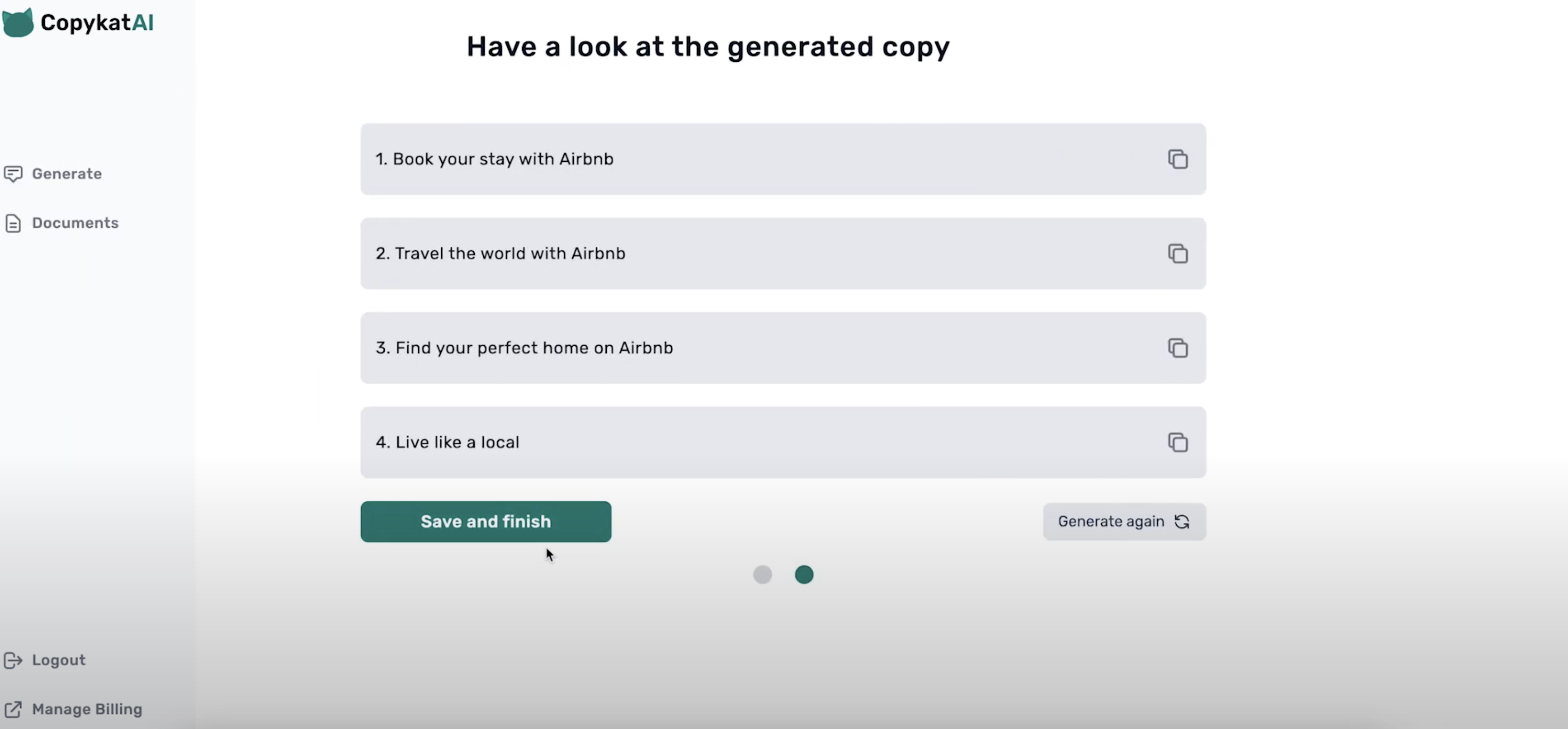1568x729 pixels.
Task: Copy 'Travel the world with Airbnb' line
Action: pyautogui.click(x=1177, y=253)
